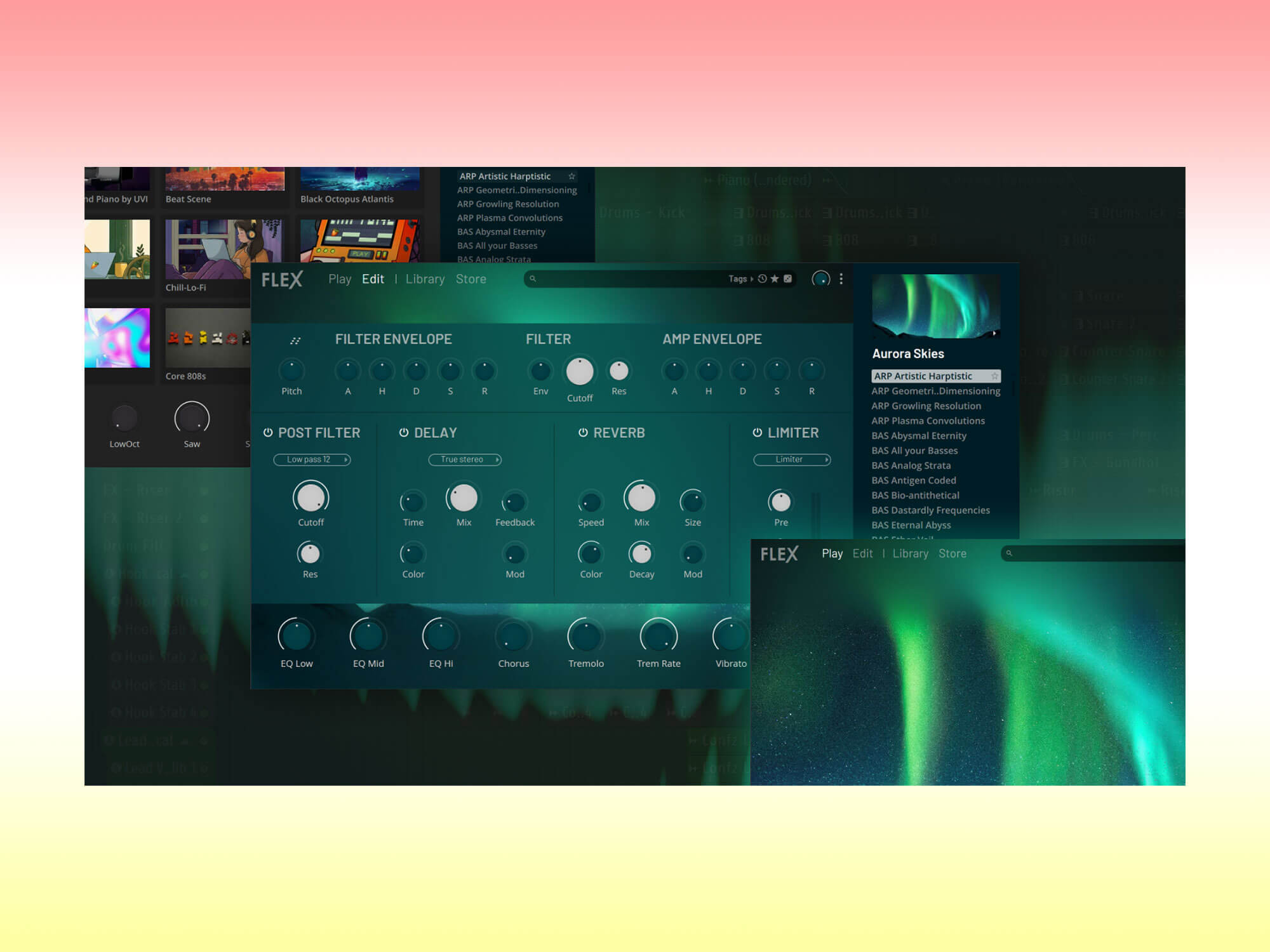Open Edit tab in lower-right FLEX window
The height and width of the screenshot is (952, 1270).
click(x=862, y=553)
